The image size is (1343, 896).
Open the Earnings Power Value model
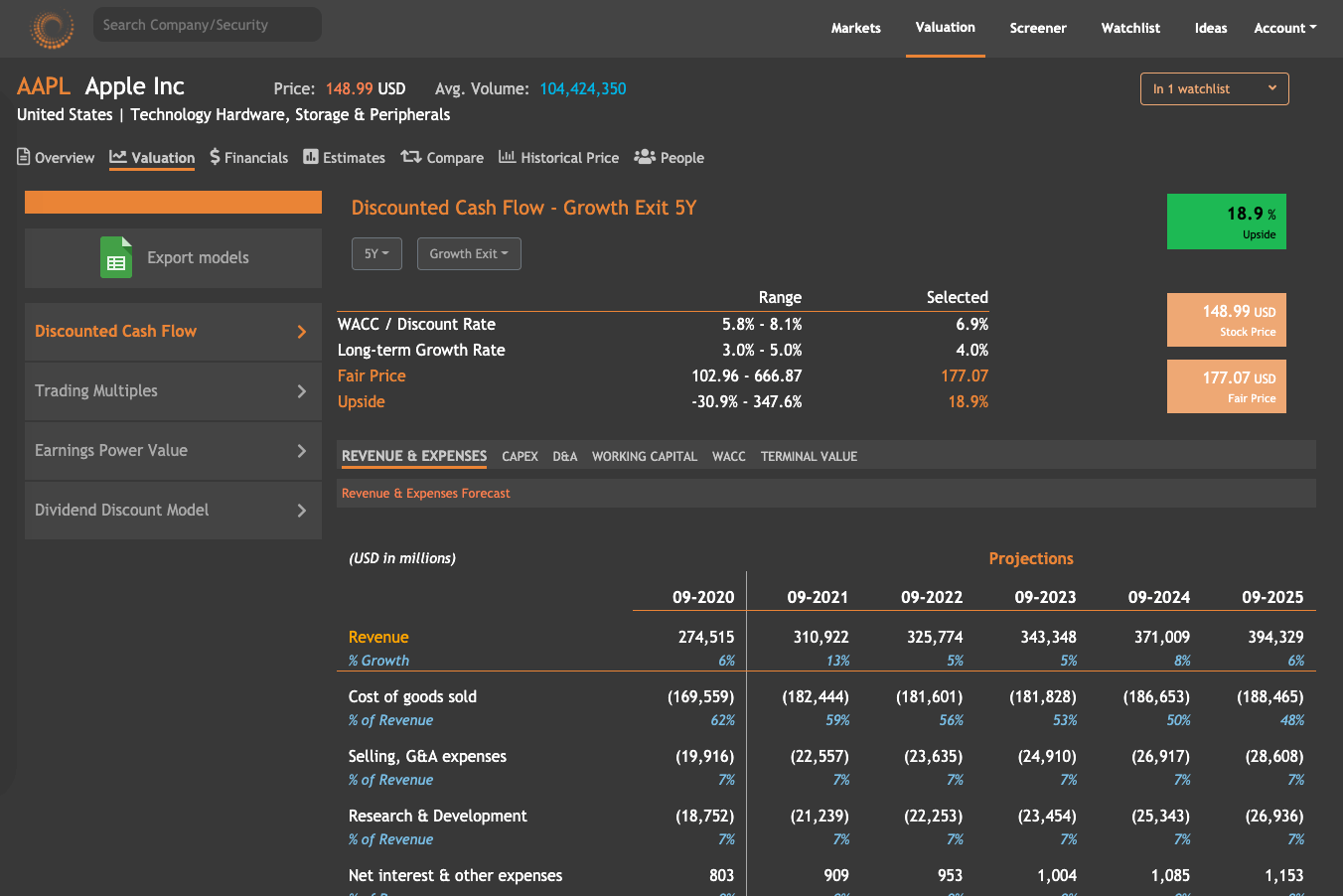pos(173,451)
